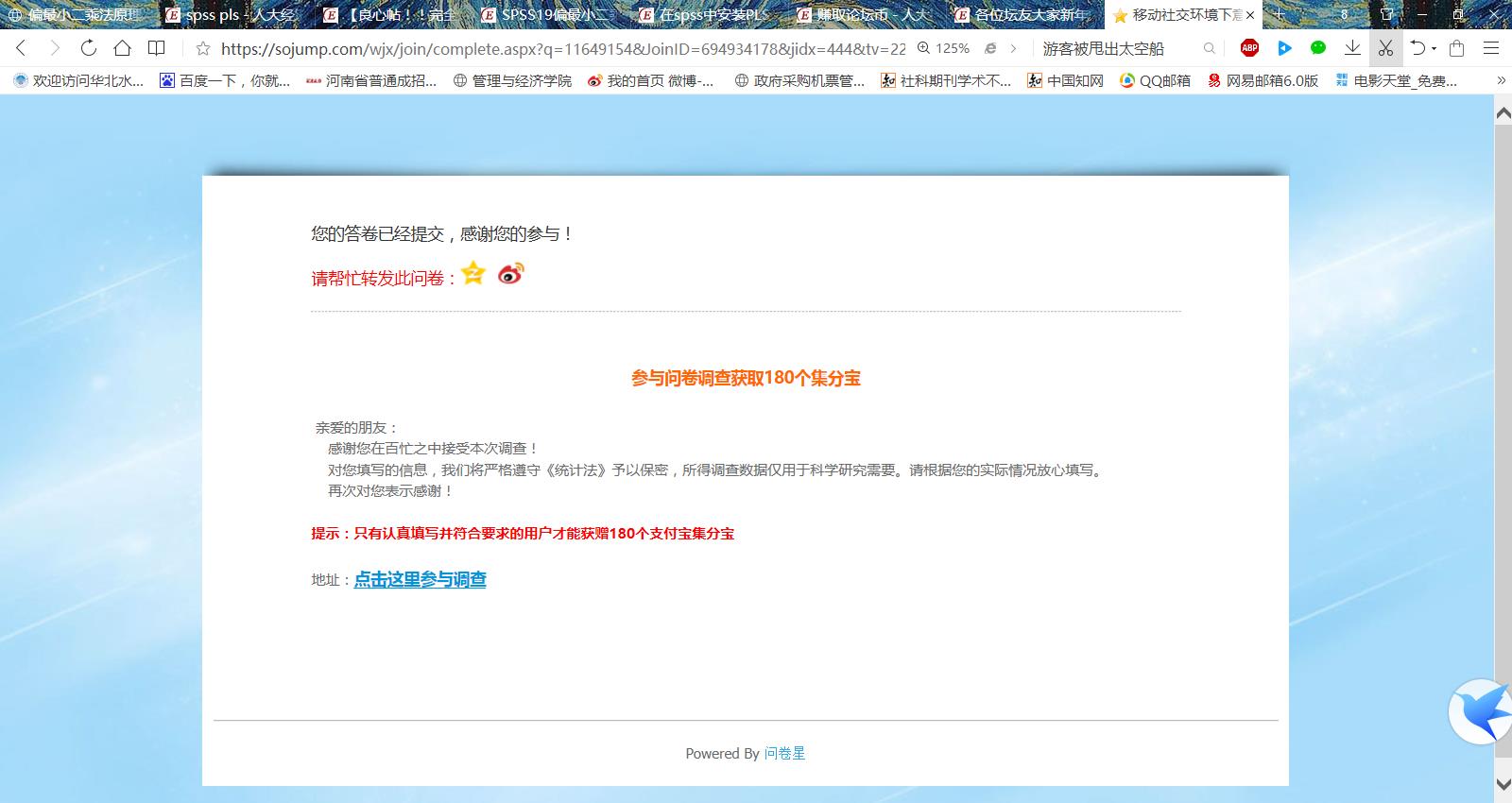This screenshot has width=1512, height=803.
Task: Share the survey via Weibo icon
Action: pos(510,274)
